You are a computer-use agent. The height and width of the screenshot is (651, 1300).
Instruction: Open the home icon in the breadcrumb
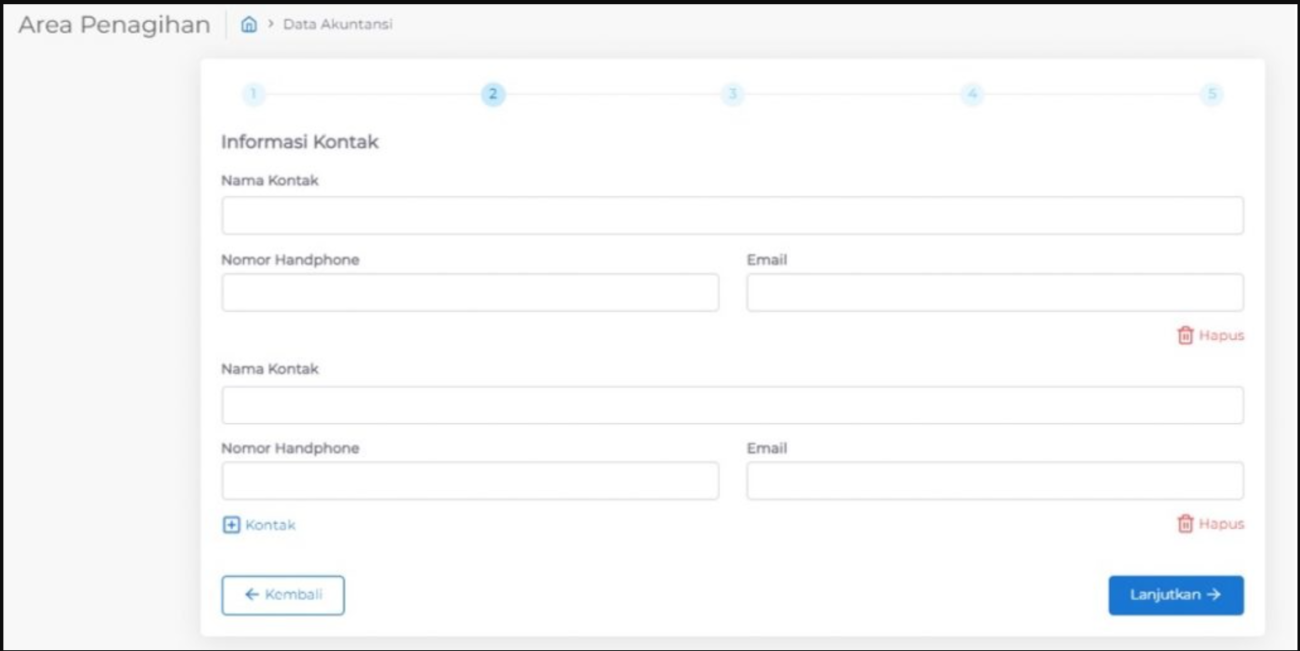[249, 25]
